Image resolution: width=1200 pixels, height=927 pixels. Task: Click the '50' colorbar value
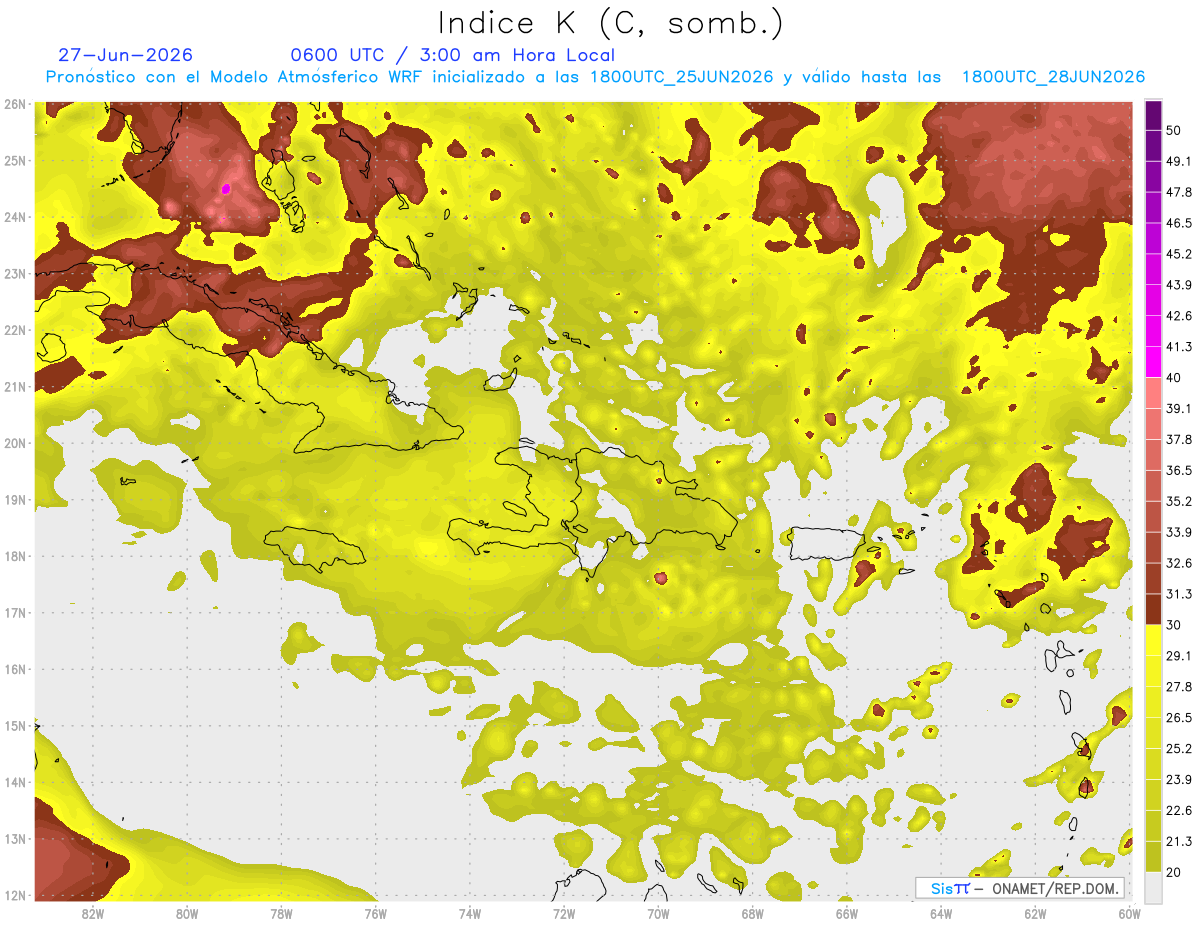click(1174, 130)
